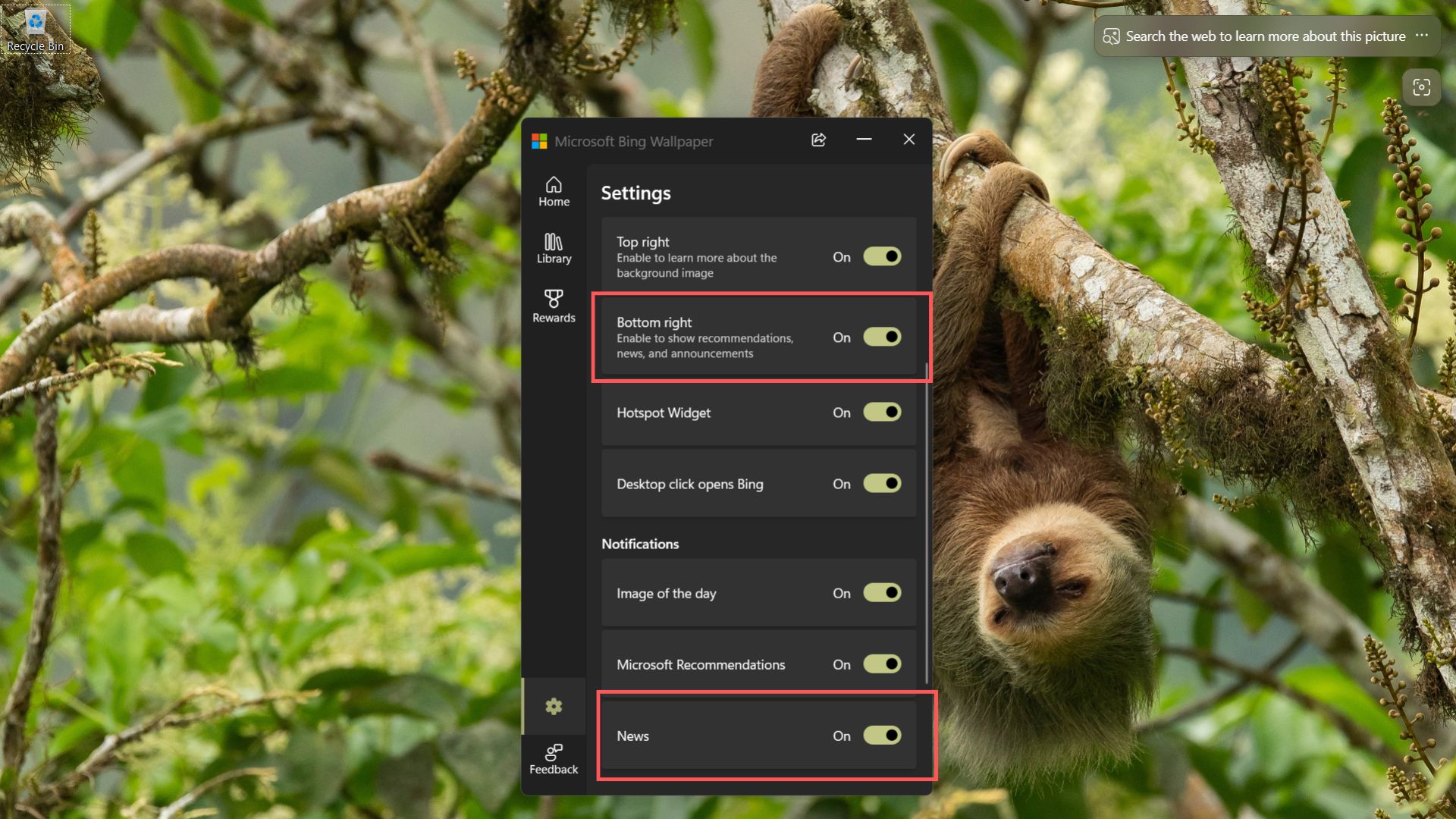The width and height of the screenshot is (1456, 819).
Task: Switch off News notifications toggle
Action: 882,736
